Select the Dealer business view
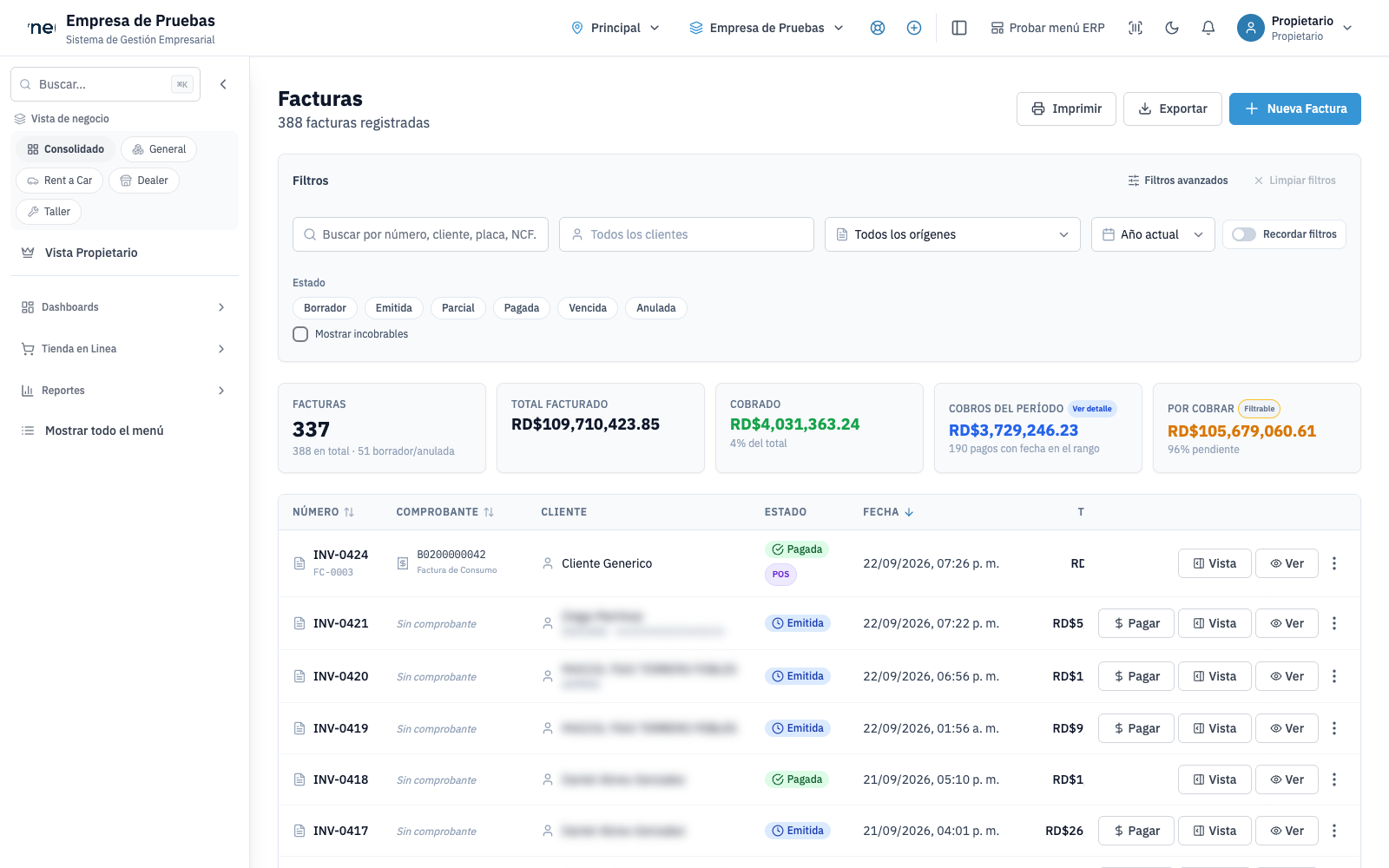The image size is (1389, 868). pos(144,181)
